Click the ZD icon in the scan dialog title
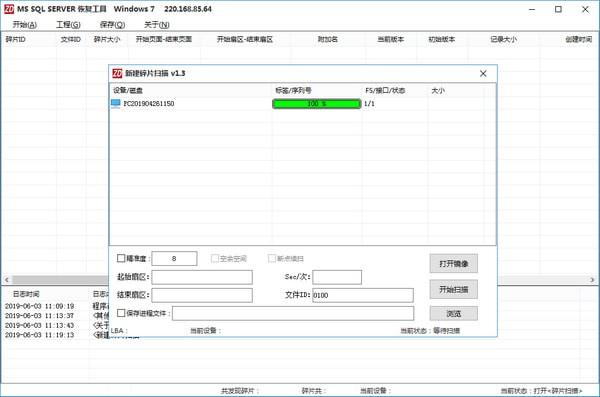 point(117,73)
